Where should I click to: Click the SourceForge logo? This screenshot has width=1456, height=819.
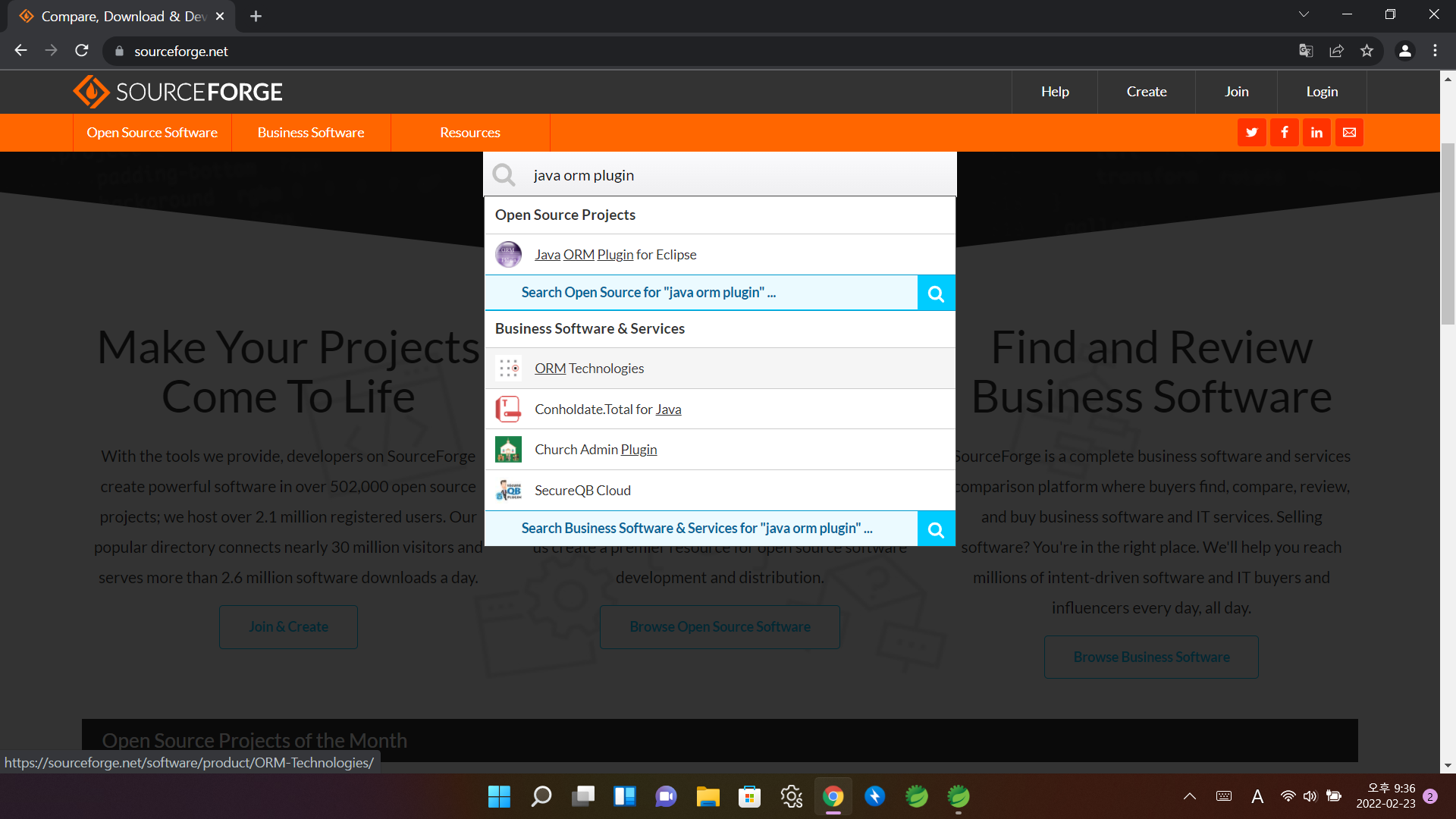pyautogui.click(x=178, y=92)
